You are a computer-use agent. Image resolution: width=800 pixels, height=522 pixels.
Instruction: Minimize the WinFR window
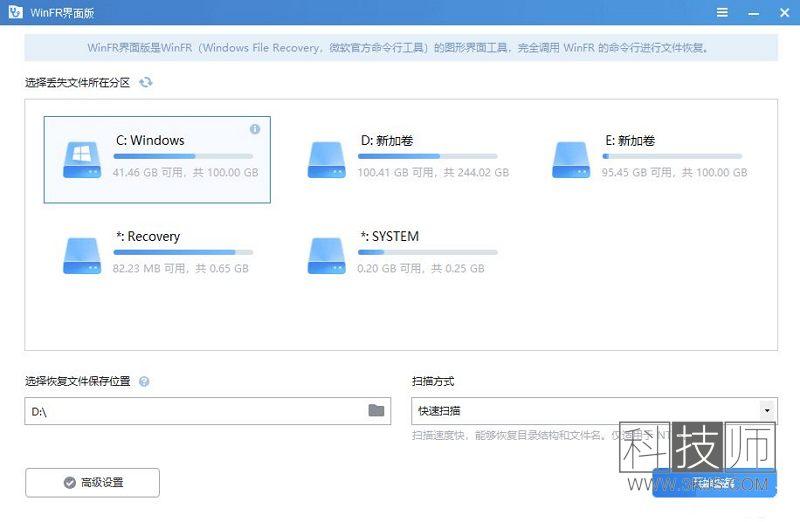point(754,13)
